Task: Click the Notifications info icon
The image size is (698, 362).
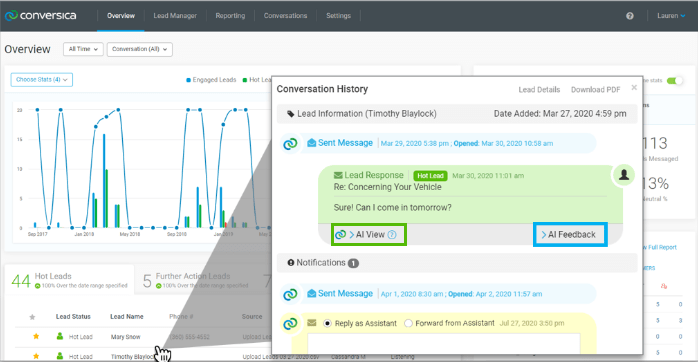Action: 291,263
